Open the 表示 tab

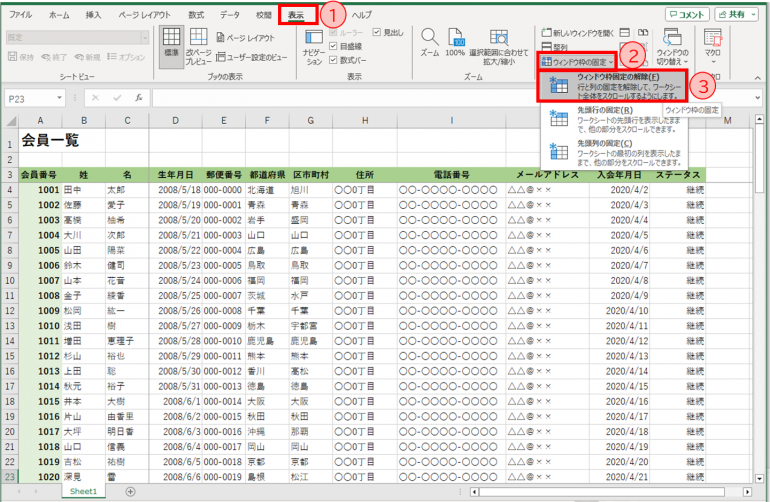296,15
